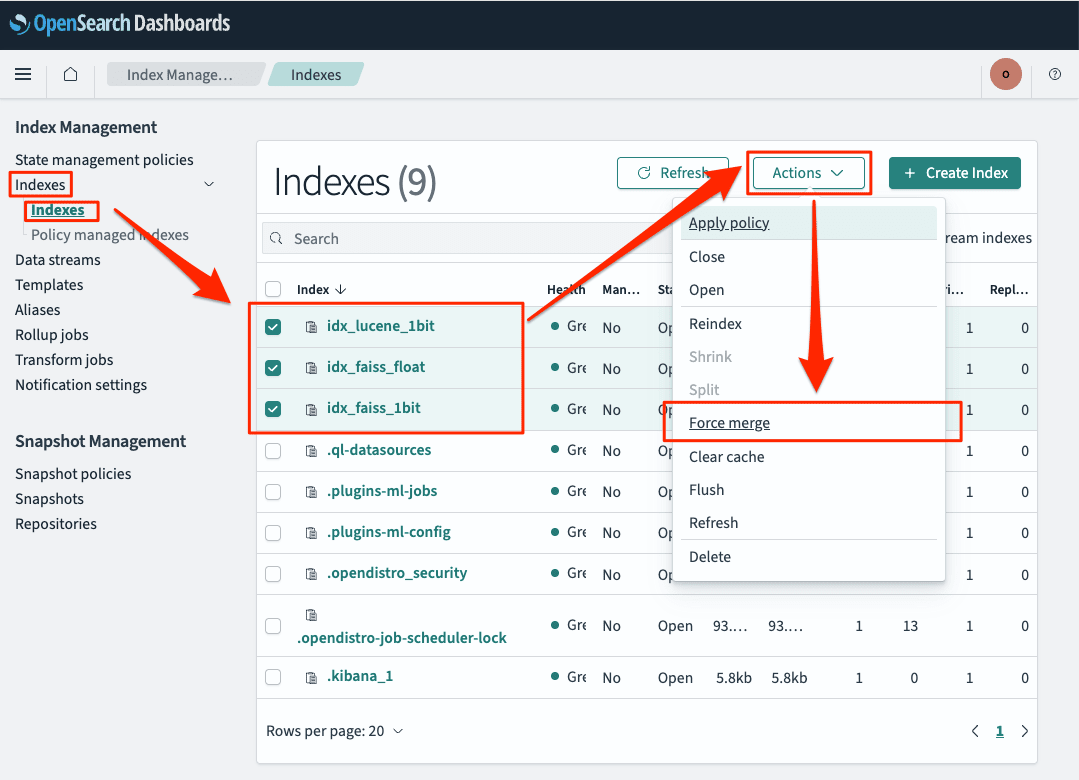Open Transform jobs in sidebar

click(64, 360)
